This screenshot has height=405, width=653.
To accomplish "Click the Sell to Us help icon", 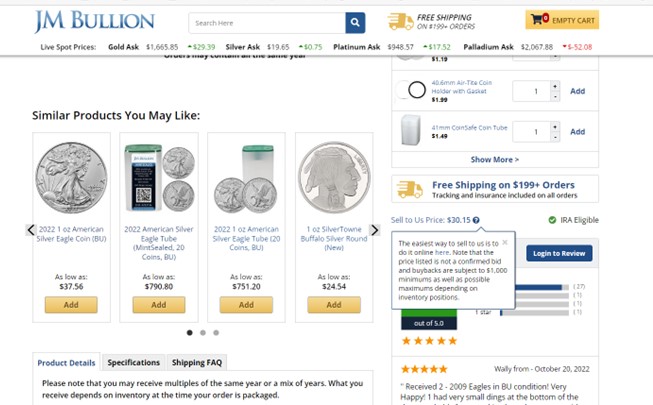I will (476, 220).
